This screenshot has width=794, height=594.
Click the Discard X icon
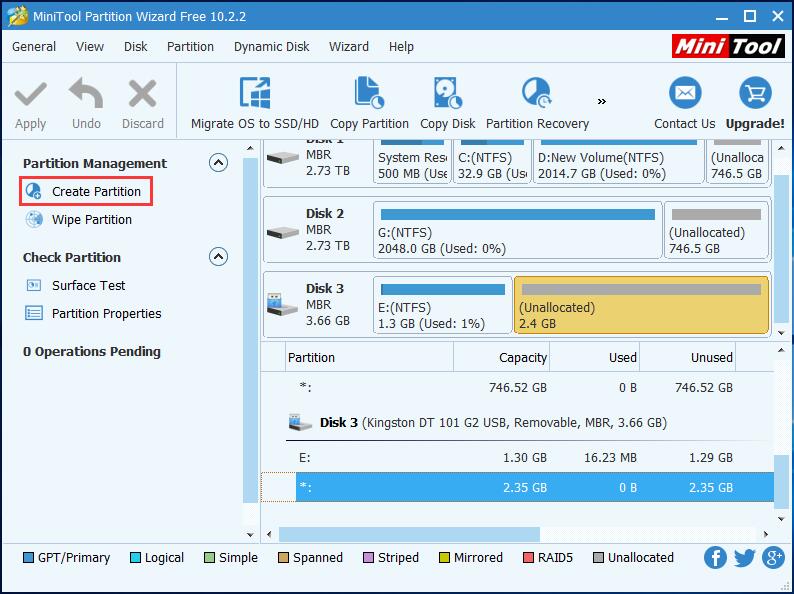[142, 94]
